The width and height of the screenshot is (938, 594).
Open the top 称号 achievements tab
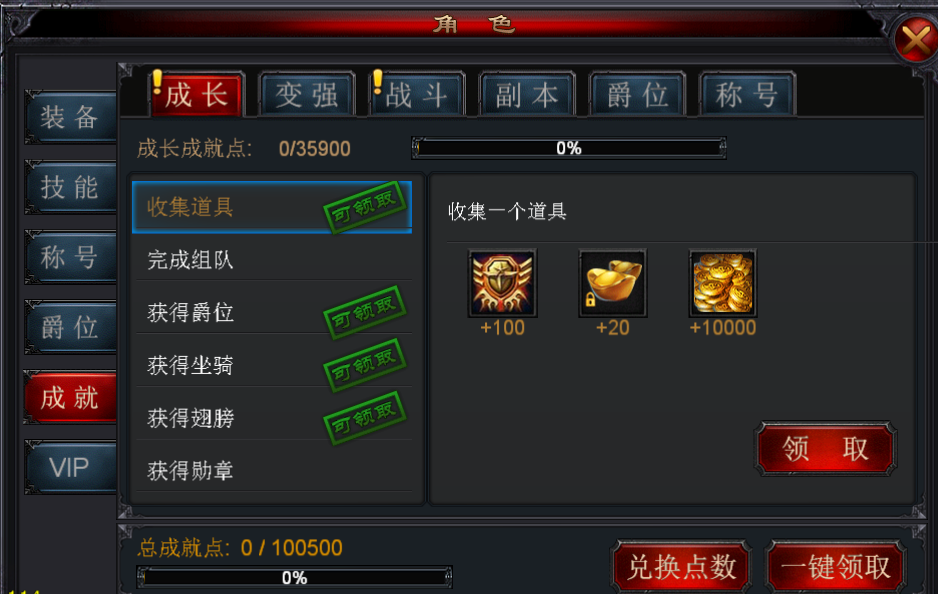(747, 95)
